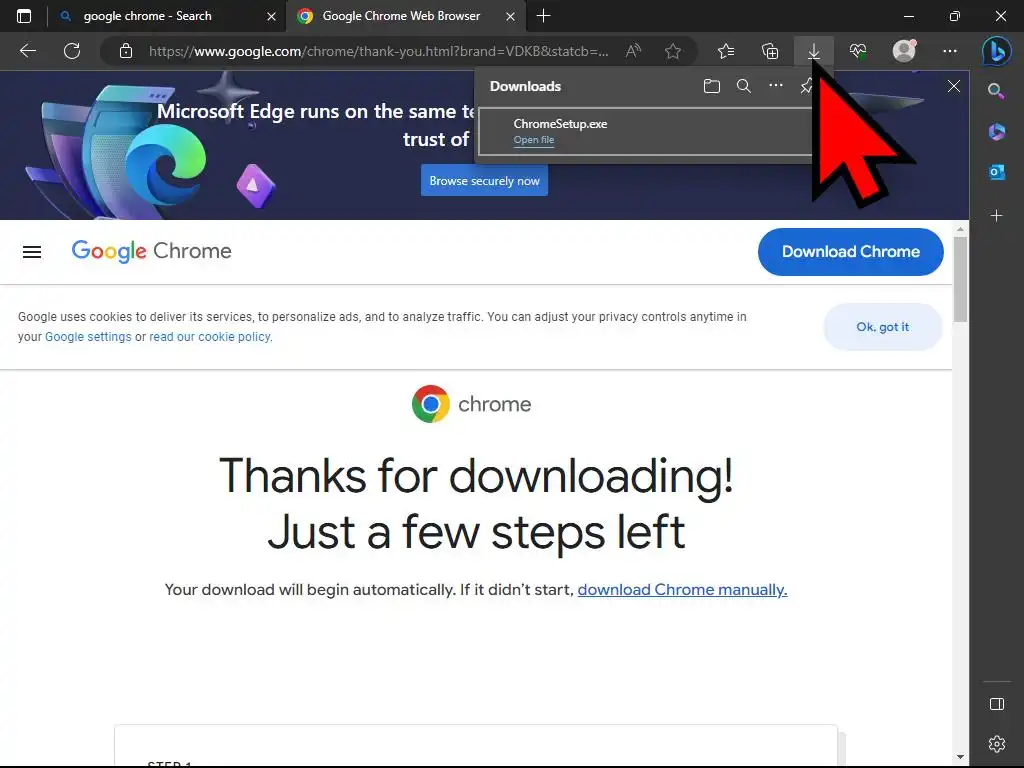Open the Settings and more ellipsis menu
This screenshot has width=1024, height=768.
point(950,51)
